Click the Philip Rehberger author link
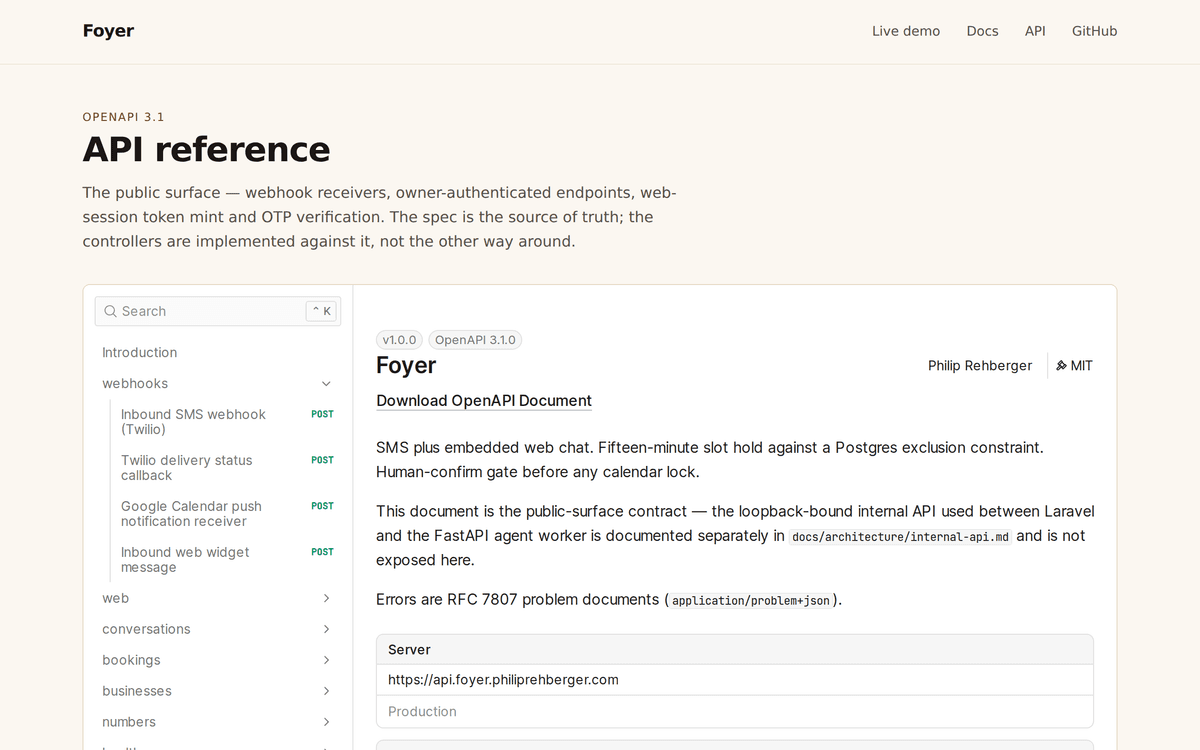The image size is (1200, 750). tap(980, 366)
